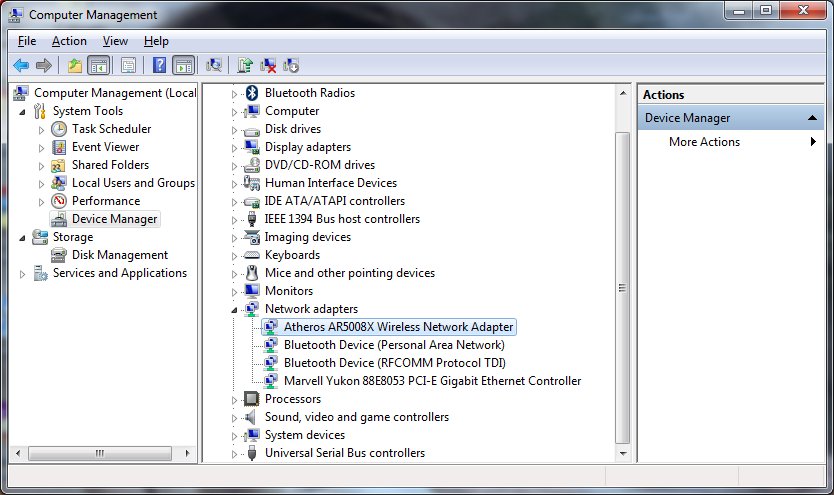Click the Shared Folders icon

[59, 165]
